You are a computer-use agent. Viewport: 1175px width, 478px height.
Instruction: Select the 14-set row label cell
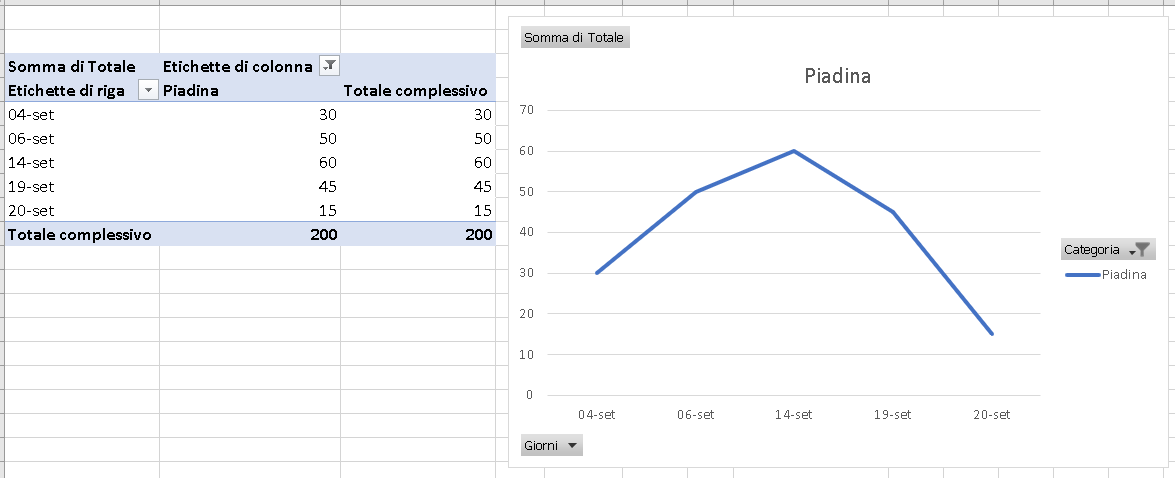click(x=82, y=163)
